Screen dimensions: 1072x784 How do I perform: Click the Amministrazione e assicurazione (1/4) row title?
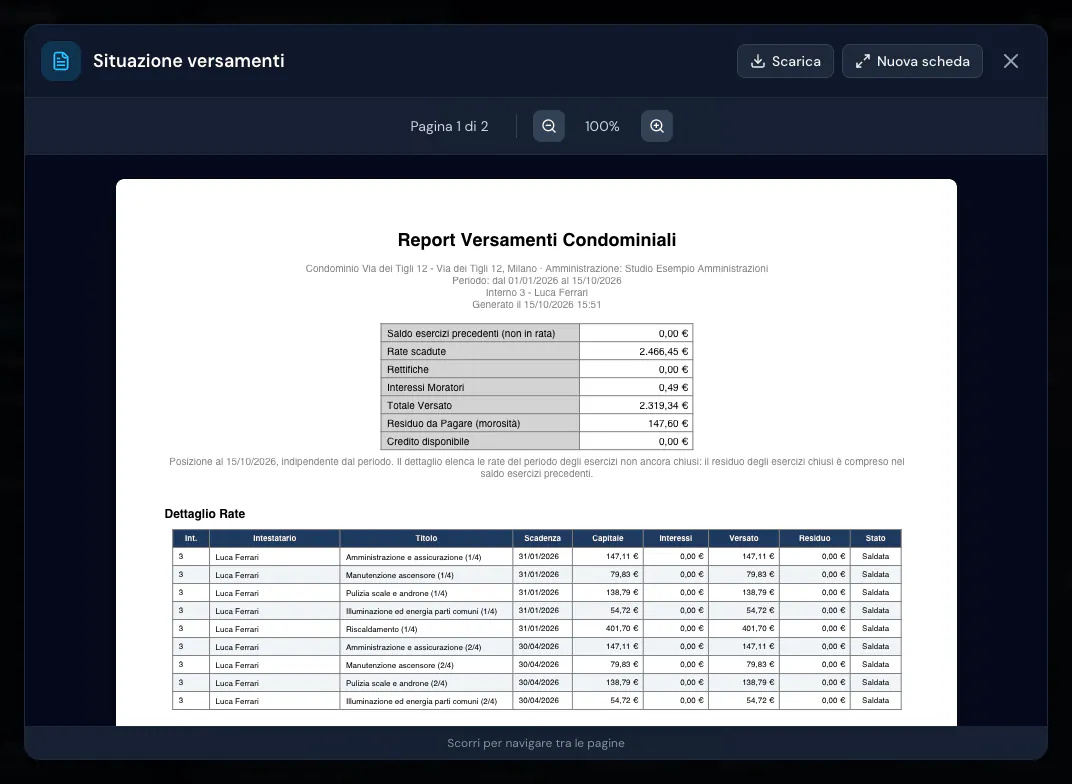click(x=414, y=557)
